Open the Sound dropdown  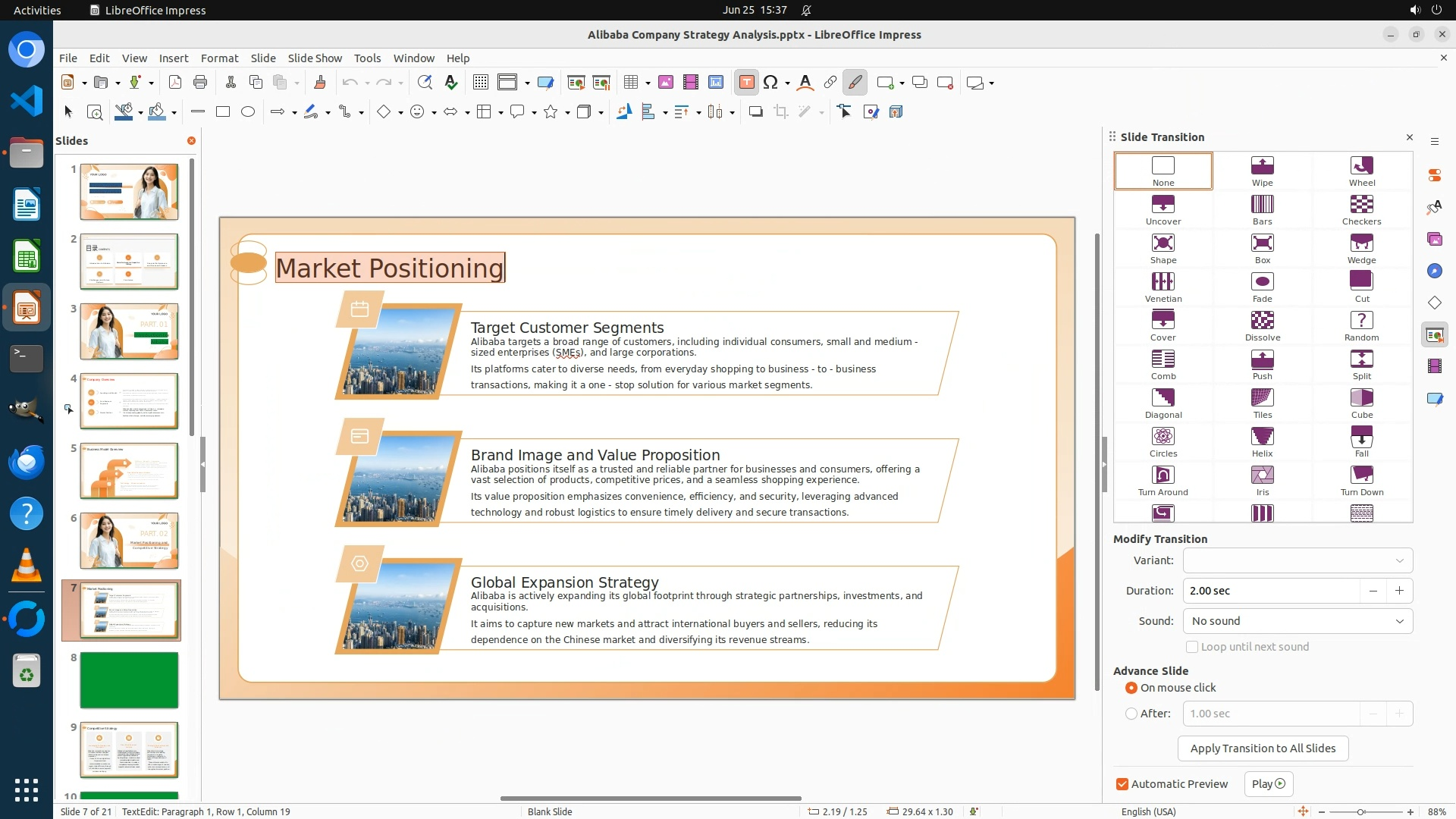(1297, 621)
